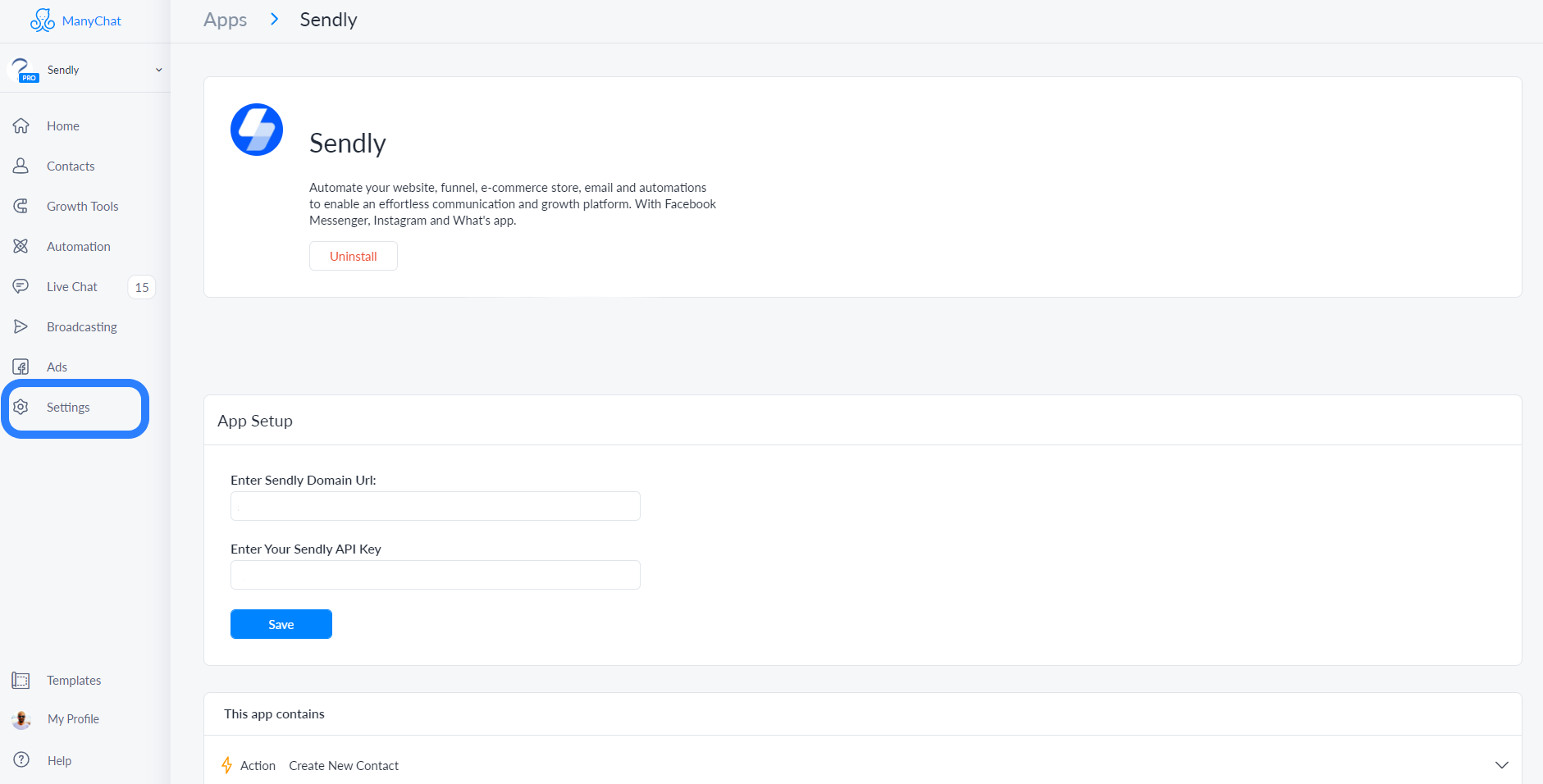Click the Automation icon in sidebar
Screen dimensions: 1543x784
click(21, 246)
